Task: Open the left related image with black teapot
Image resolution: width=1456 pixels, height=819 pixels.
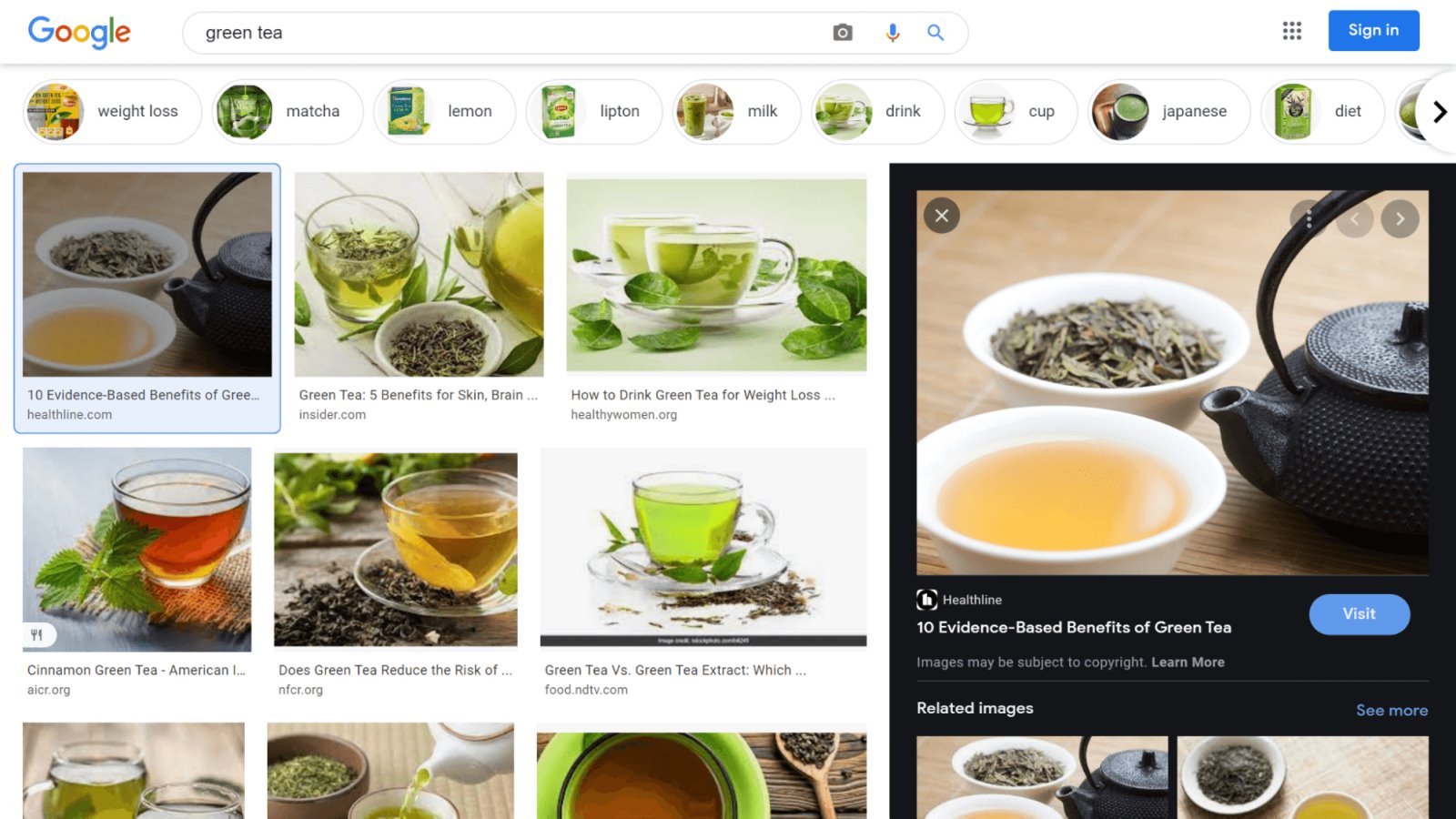Action: click(1042, 777)
